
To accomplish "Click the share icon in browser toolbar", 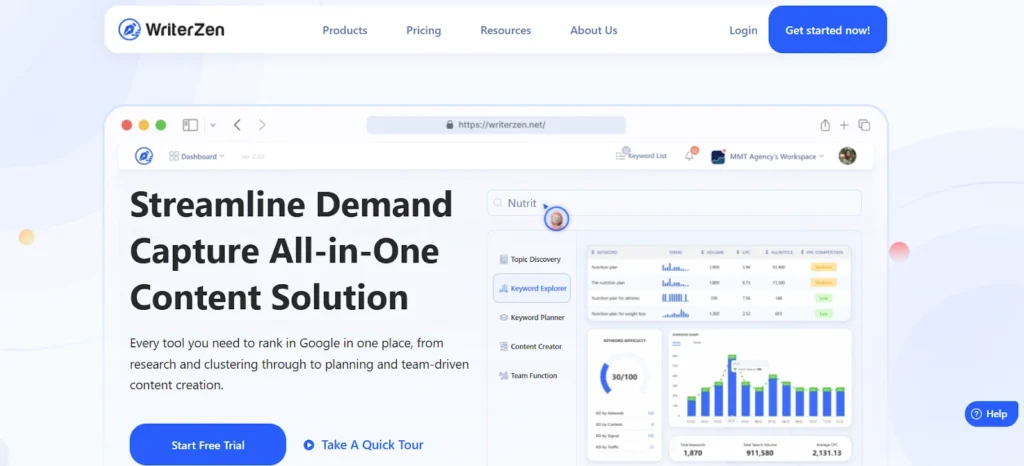I will (825, 125).
